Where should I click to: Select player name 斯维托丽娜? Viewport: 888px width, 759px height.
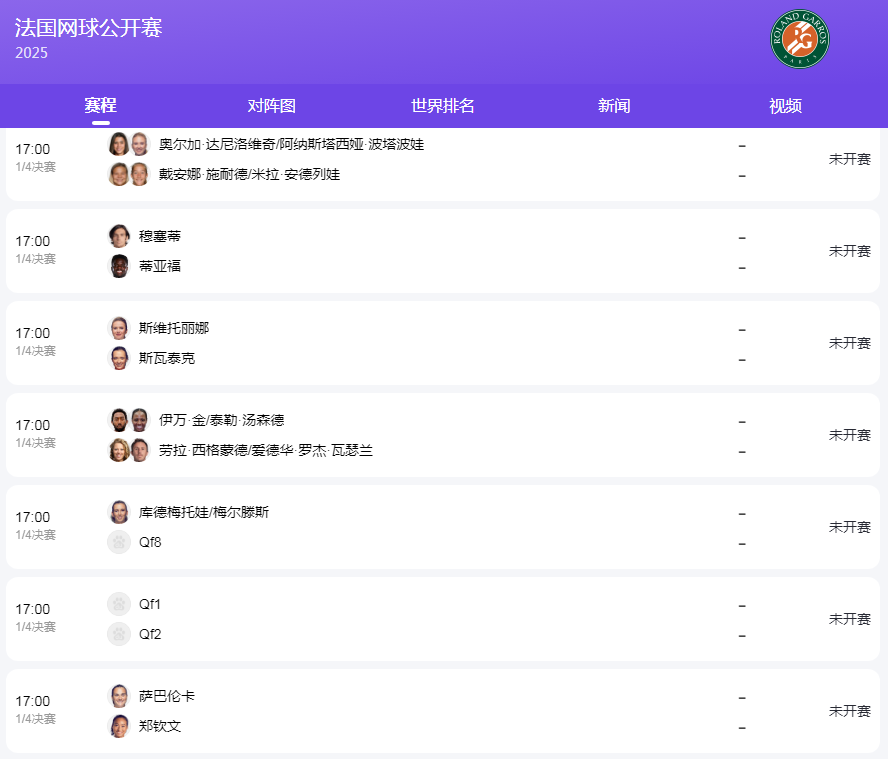(174, 328)
